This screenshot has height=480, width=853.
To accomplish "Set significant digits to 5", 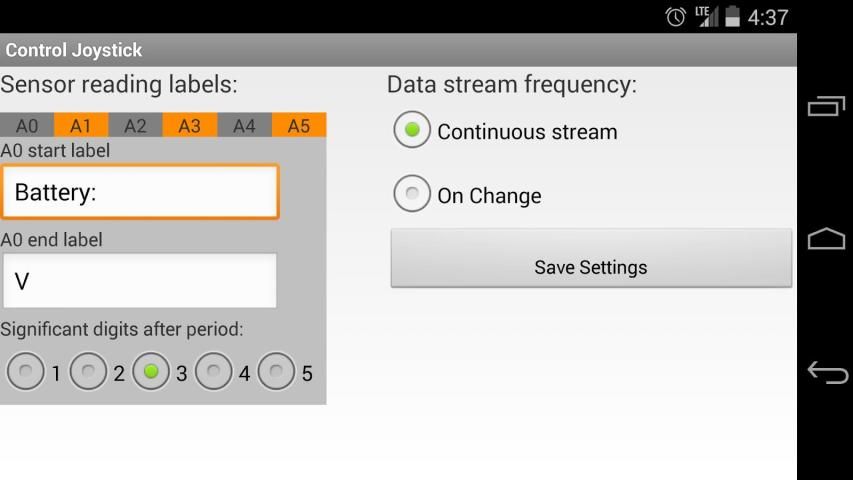I will click(276, 372).
